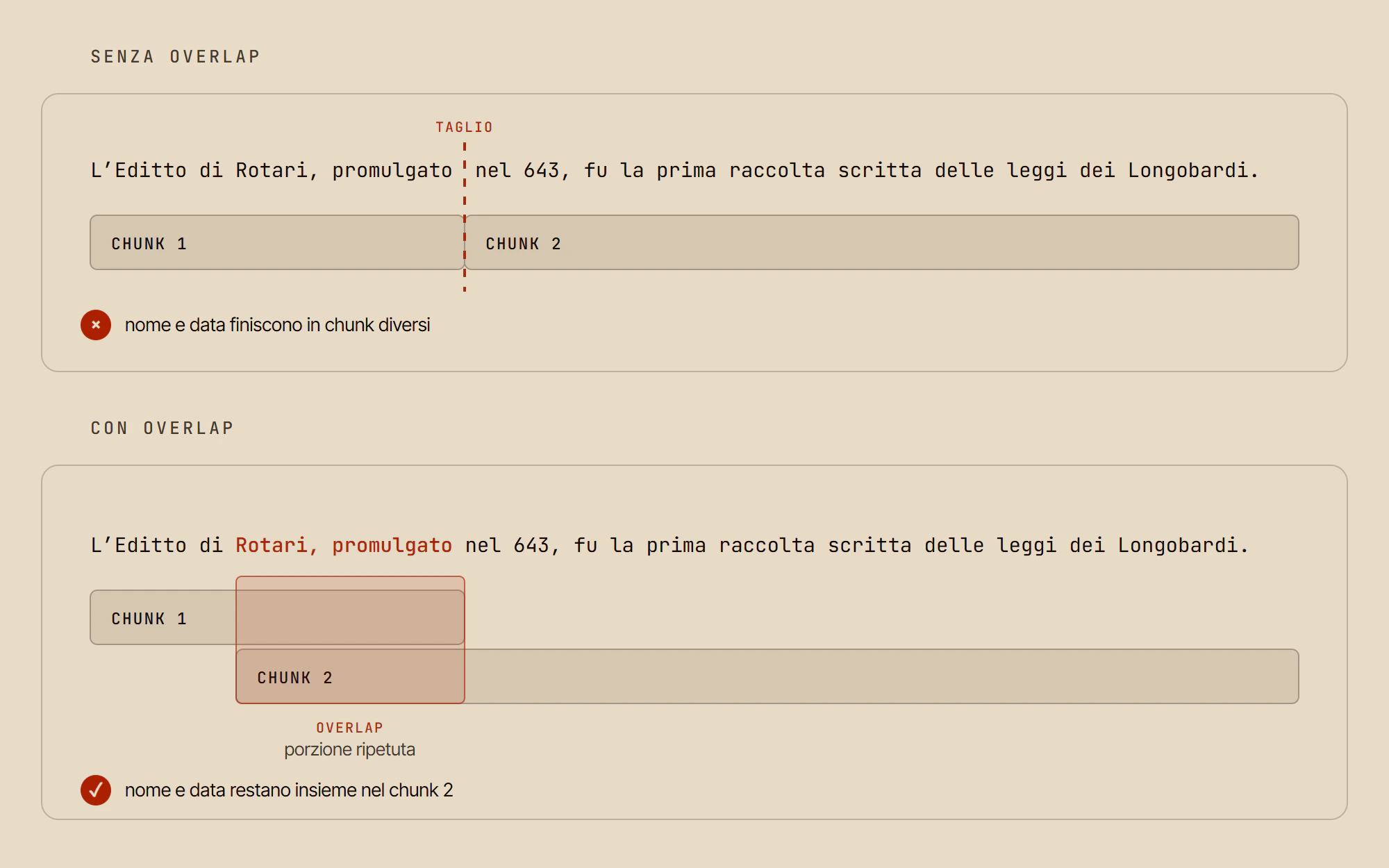This screenshot has height=868, width=1389.
Task: Click CHUNK 1 label in the overlap panel
Action: click(149, 619)
